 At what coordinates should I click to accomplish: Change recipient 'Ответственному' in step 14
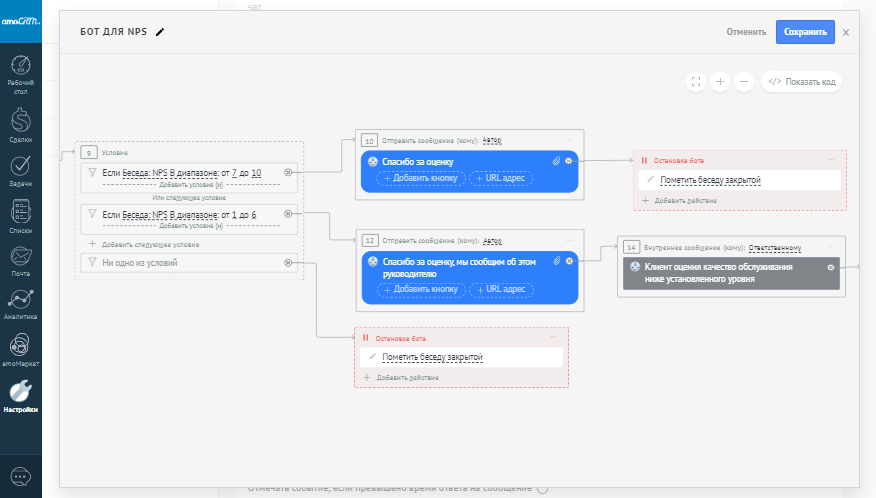(777, 247)
